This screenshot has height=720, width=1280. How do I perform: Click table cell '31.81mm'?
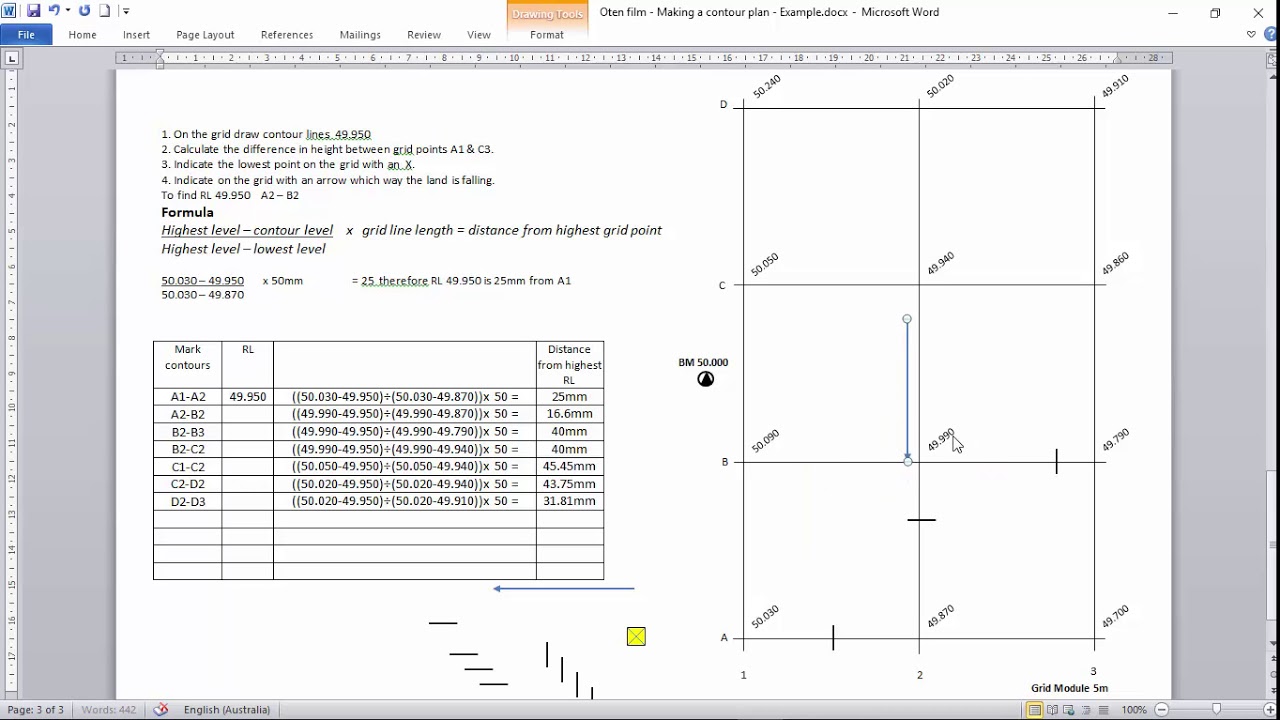click(x=569, y=501)
